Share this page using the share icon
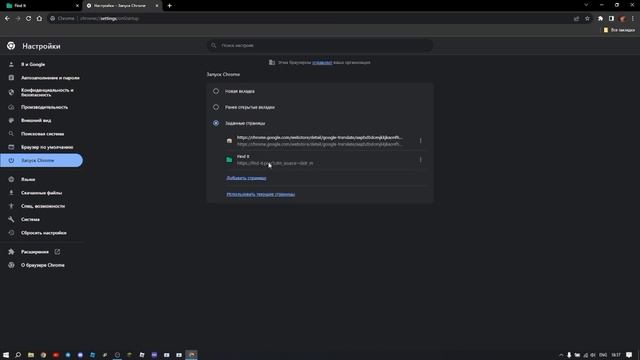 click(x=576, y=18)
